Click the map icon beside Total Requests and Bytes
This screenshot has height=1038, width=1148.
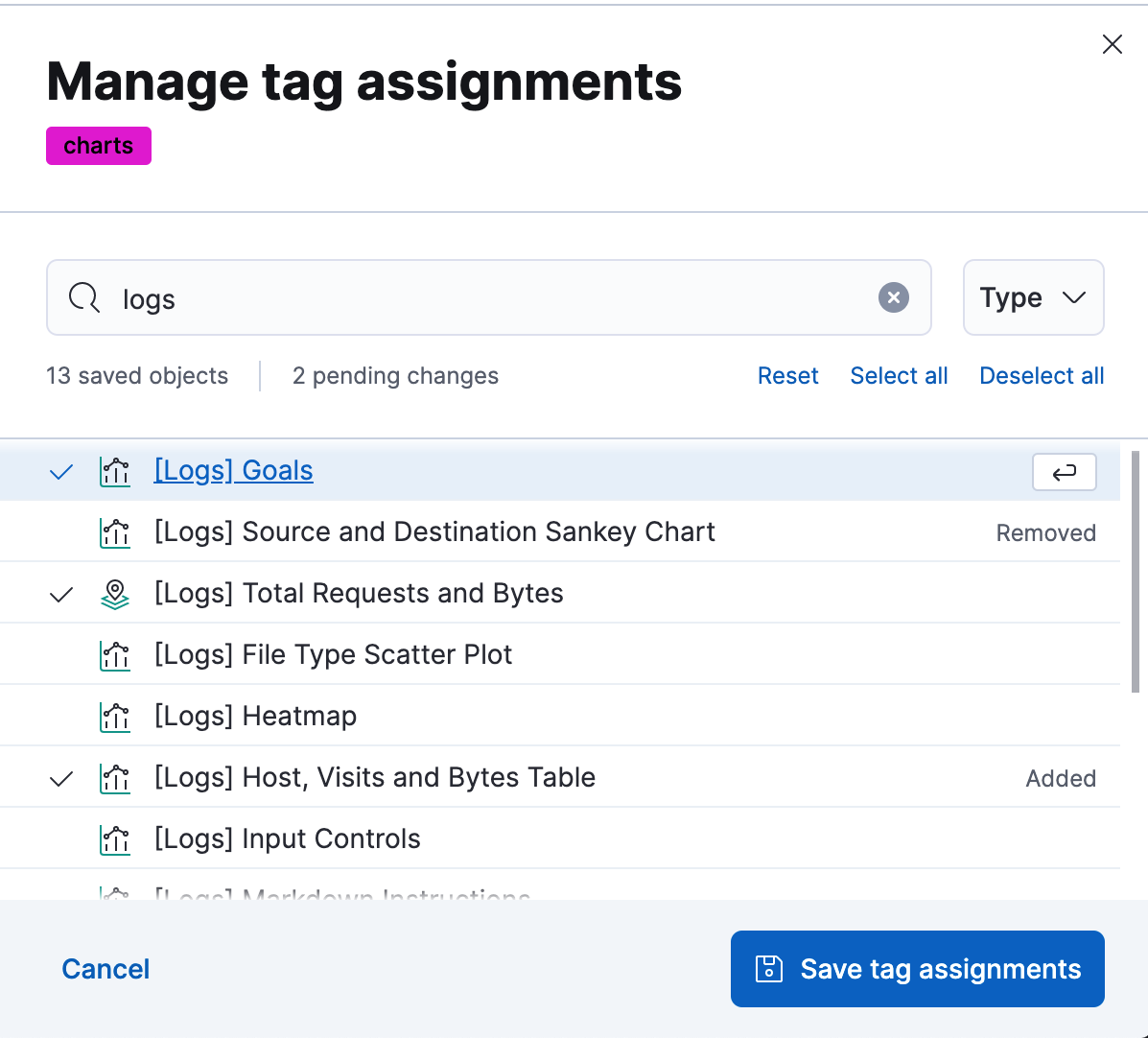click(114, 593)
